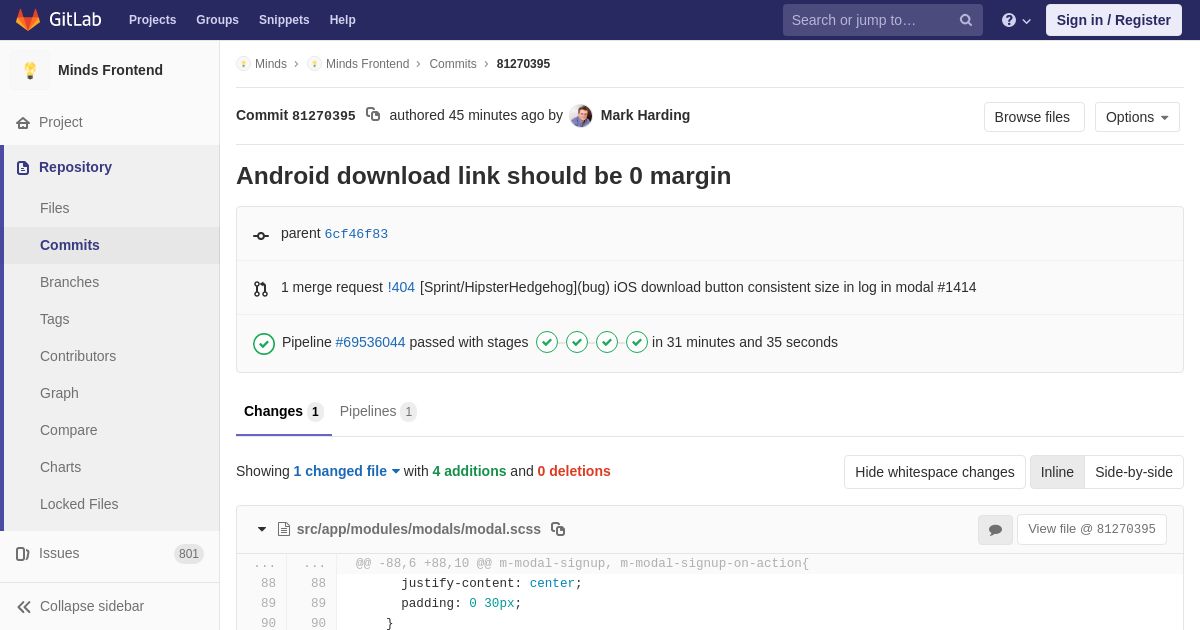Viewport: 1200px width, 630px height.
Task: Toggle comments with speech bubble icon
Action: point(995,529)
